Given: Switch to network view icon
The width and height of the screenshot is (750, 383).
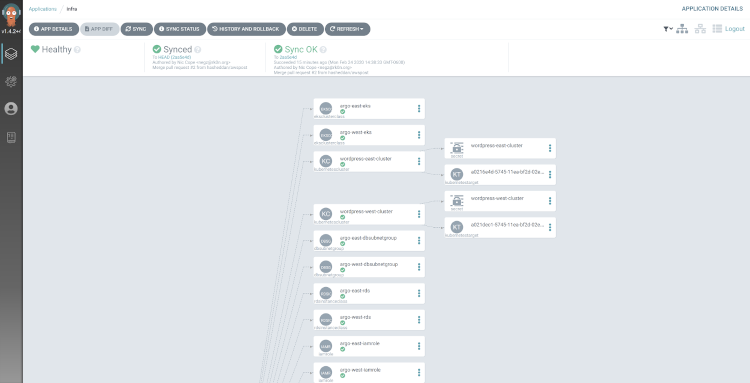Looking at the screenshot, I should pos(700,29).
